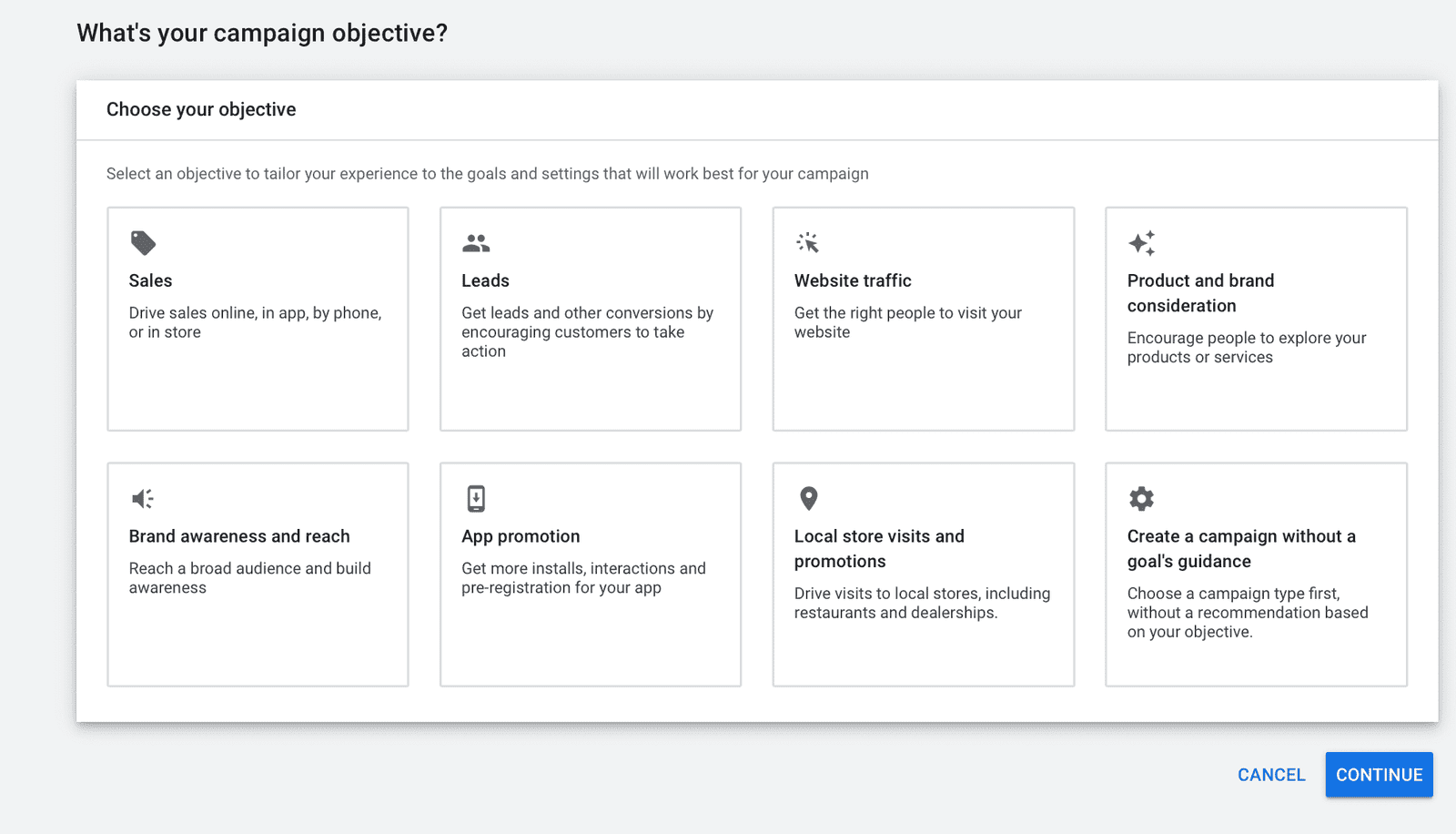Viewport: 1456px width, 834px height.
Task: Pick Local store visits and promotions title
Action: [878, 549]
